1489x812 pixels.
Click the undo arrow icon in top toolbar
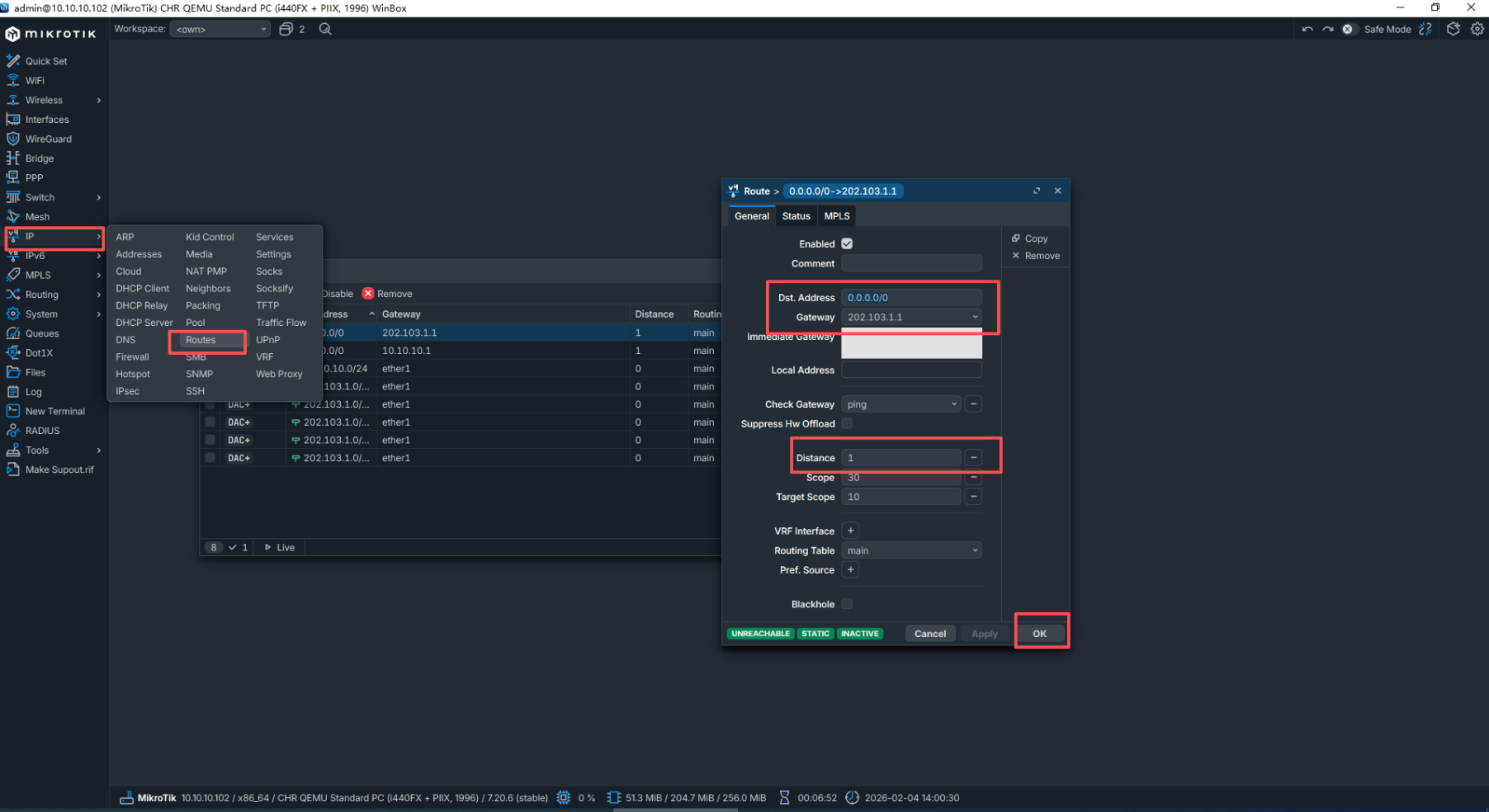tap(1307, 29)
